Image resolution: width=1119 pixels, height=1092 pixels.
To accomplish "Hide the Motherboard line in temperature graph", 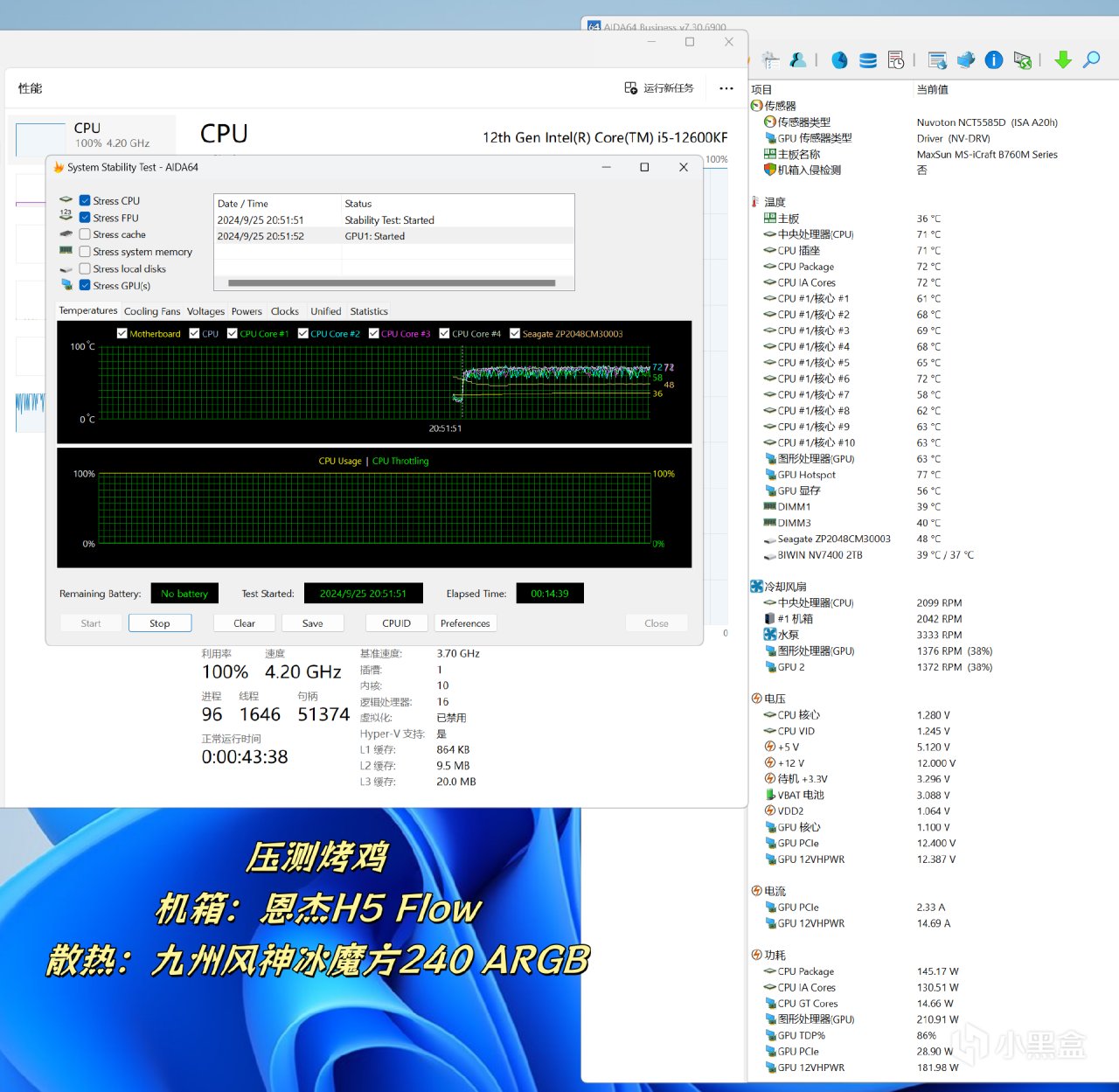I will click(x=122, y=333).
